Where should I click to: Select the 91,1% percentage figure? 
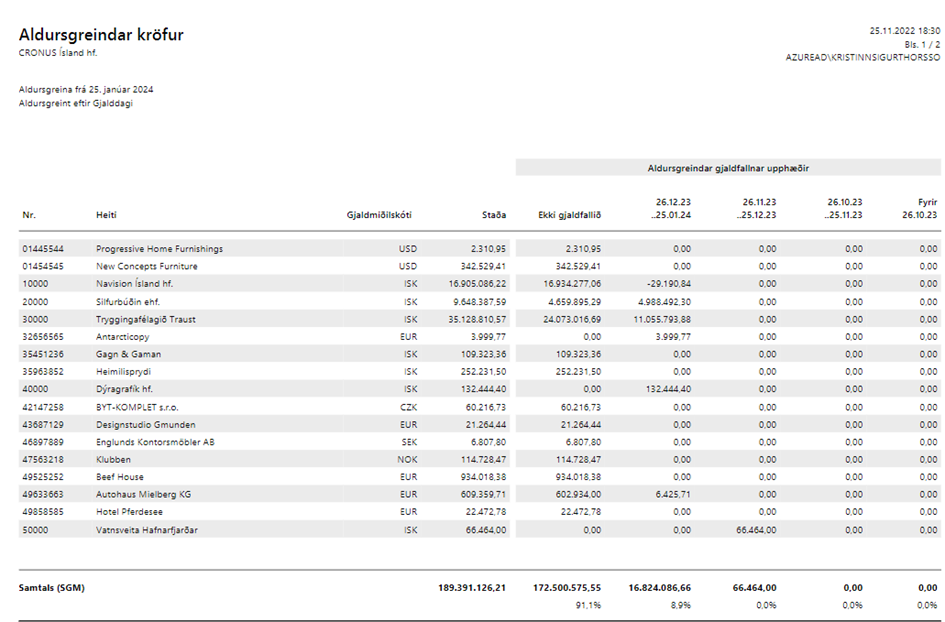coord(587,605)
